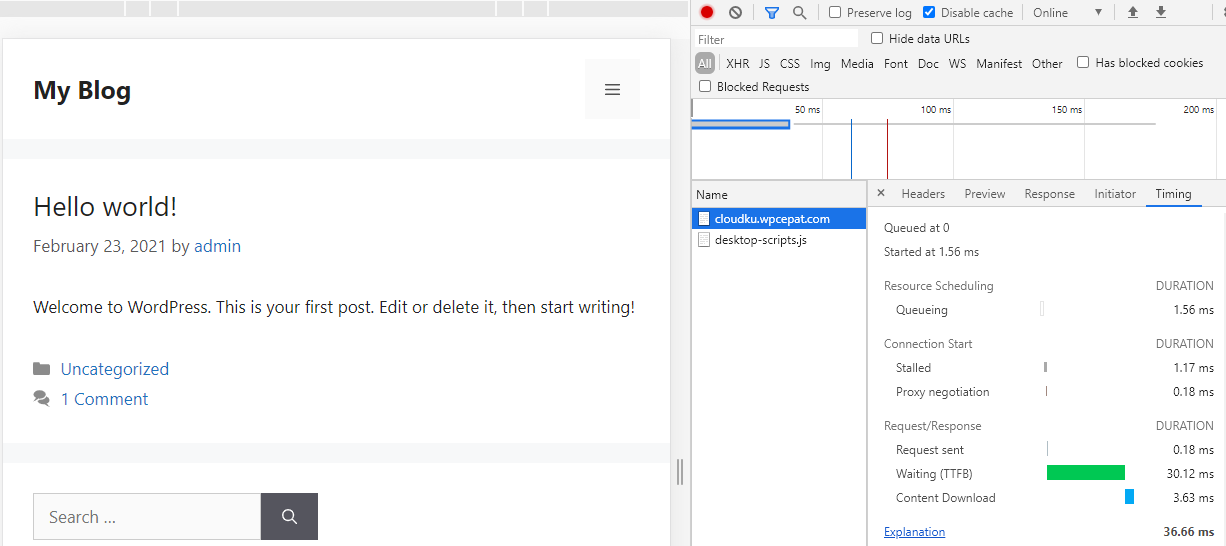Open the timing Explanation link
Screen dimensions: 1226x546
pos(914,532)
